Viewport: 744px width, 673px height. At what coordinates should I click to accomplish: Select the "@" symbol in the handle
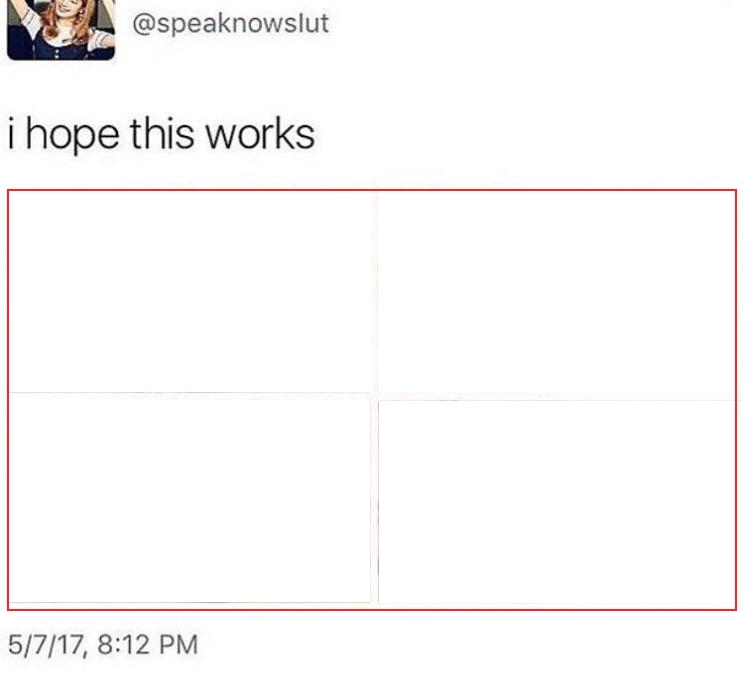144,24
